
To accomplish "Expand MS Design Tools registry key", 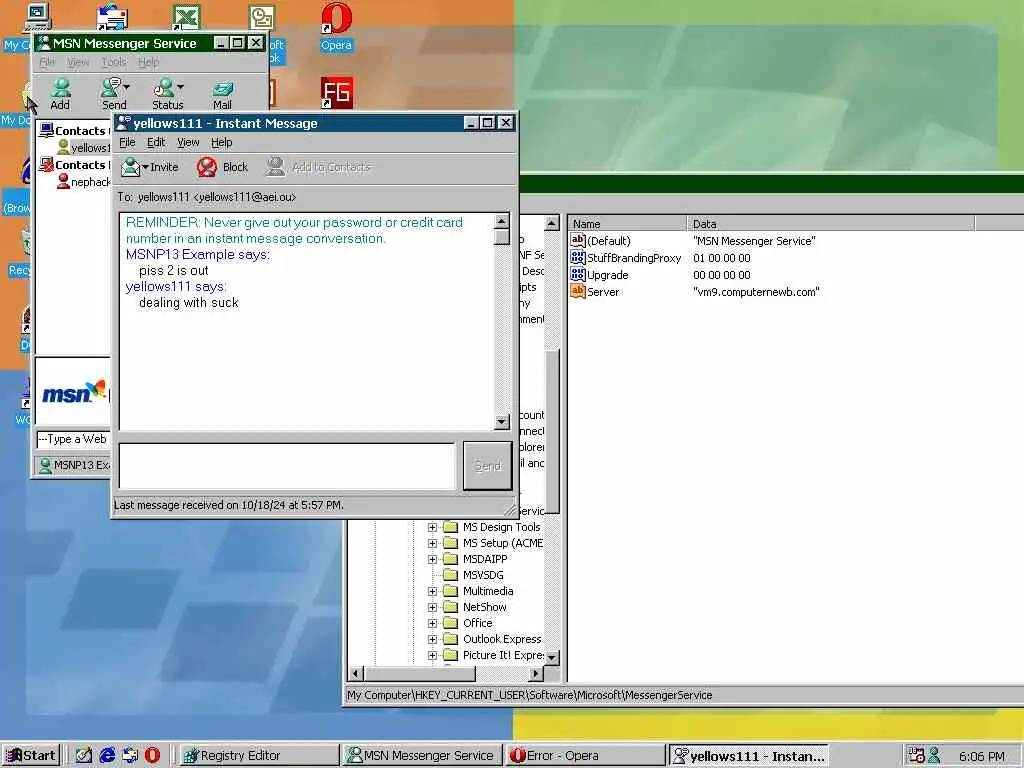I will (x=432, y=527).
